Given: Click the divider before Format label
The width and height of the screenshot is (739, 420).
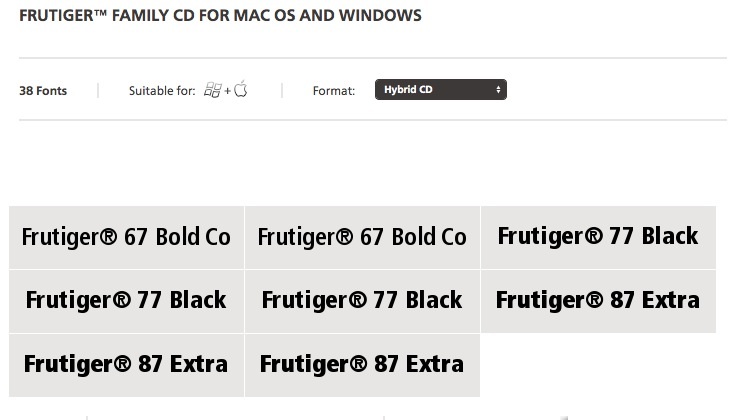Looking at the screenshot, I should (282, 90).
